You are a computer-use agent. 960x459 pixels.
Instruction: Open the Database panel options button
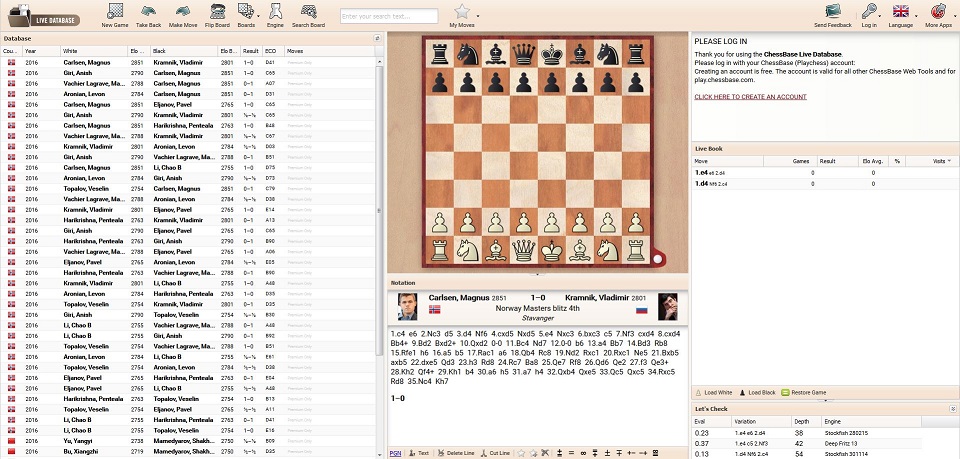(x=378, y=38)
